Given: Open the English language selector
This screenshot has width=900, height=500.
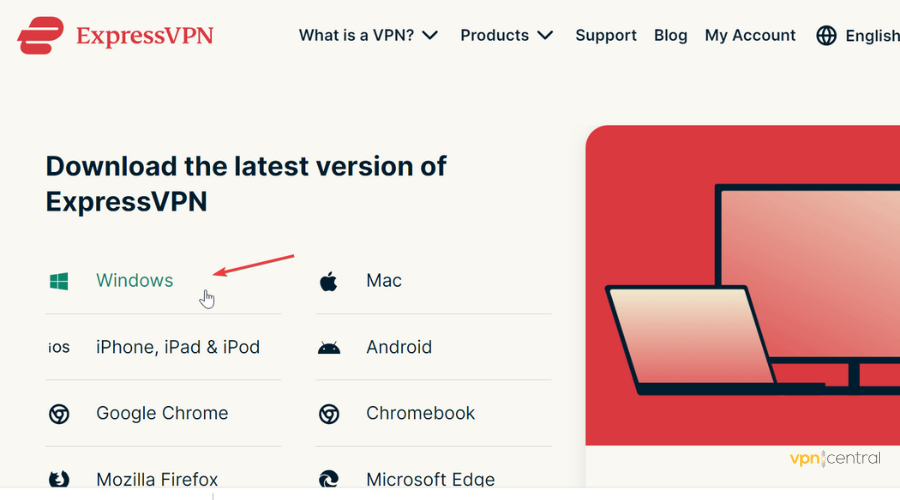Looking at the screenshot, I should (871, 36).
